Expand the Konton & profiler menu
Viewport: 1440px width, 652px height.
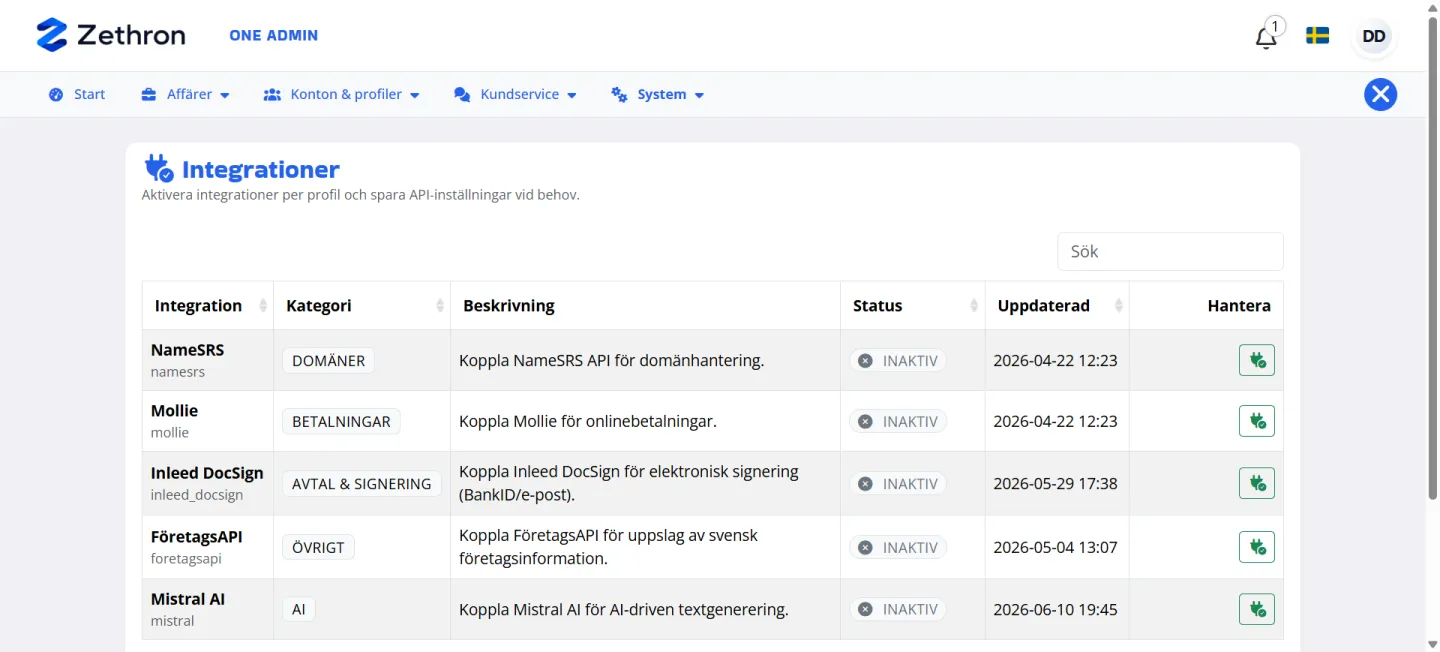coord(341,94)
